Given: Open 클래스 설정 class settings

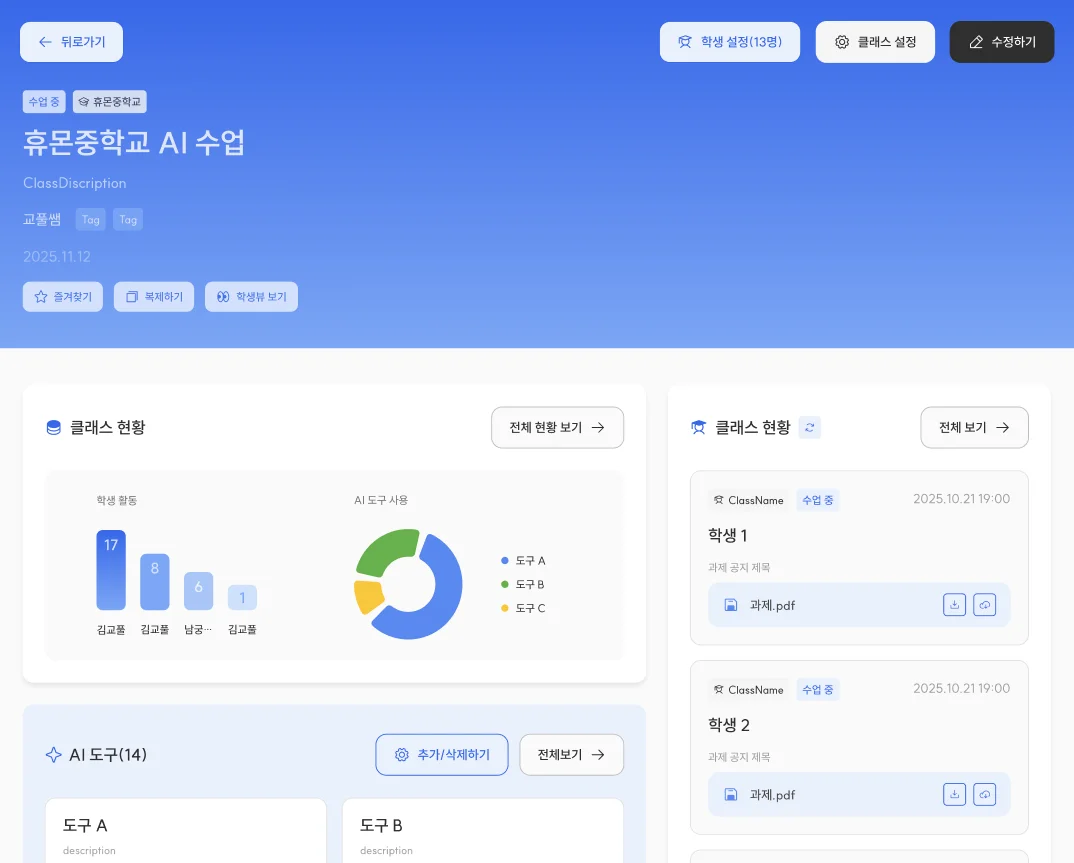Looking at the screenshot, I should (x=875, y=42).
